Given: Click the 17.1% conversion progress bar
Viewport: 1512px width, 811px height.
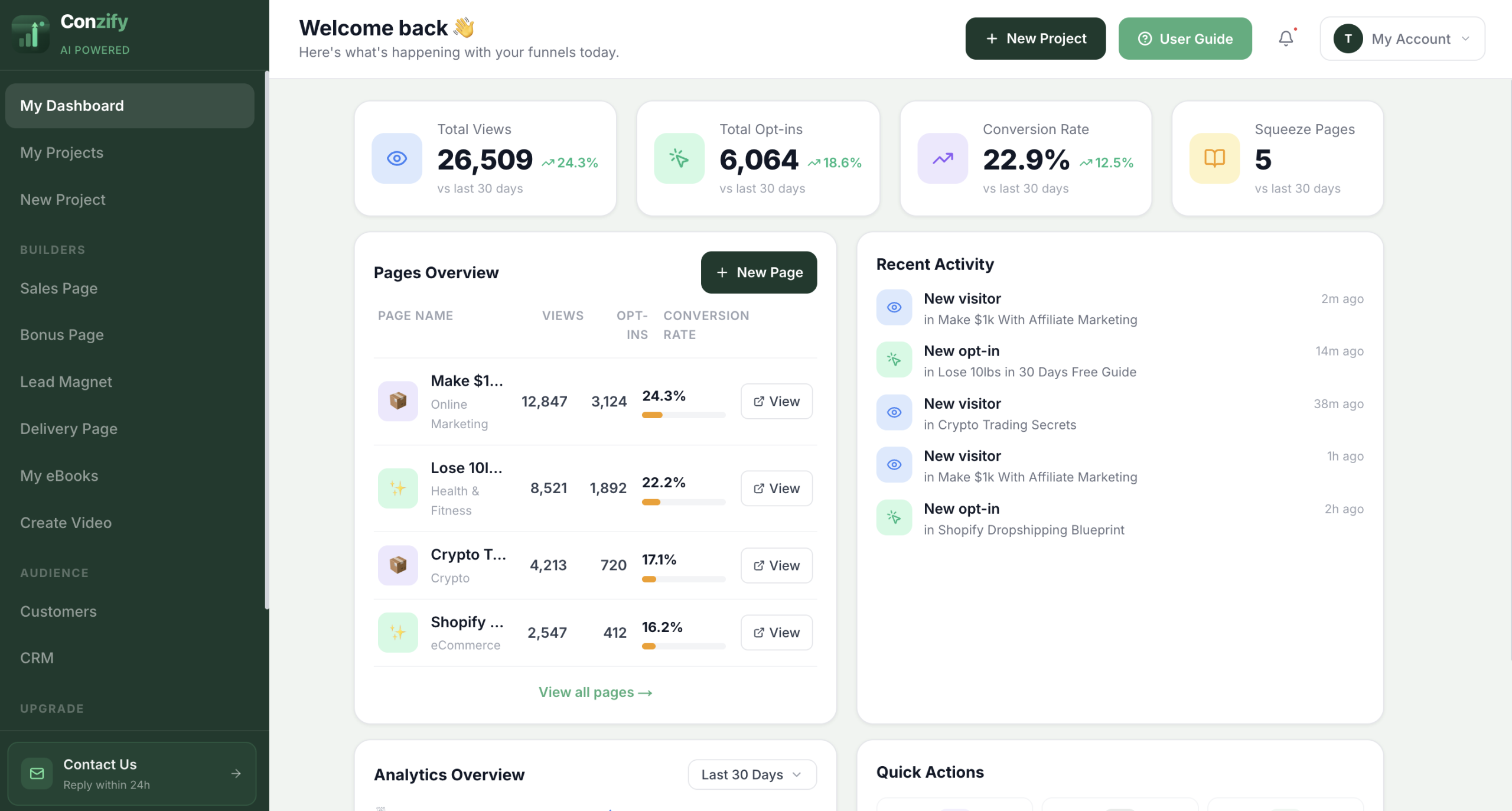Looking at the screenshot, I should point(683,579).
